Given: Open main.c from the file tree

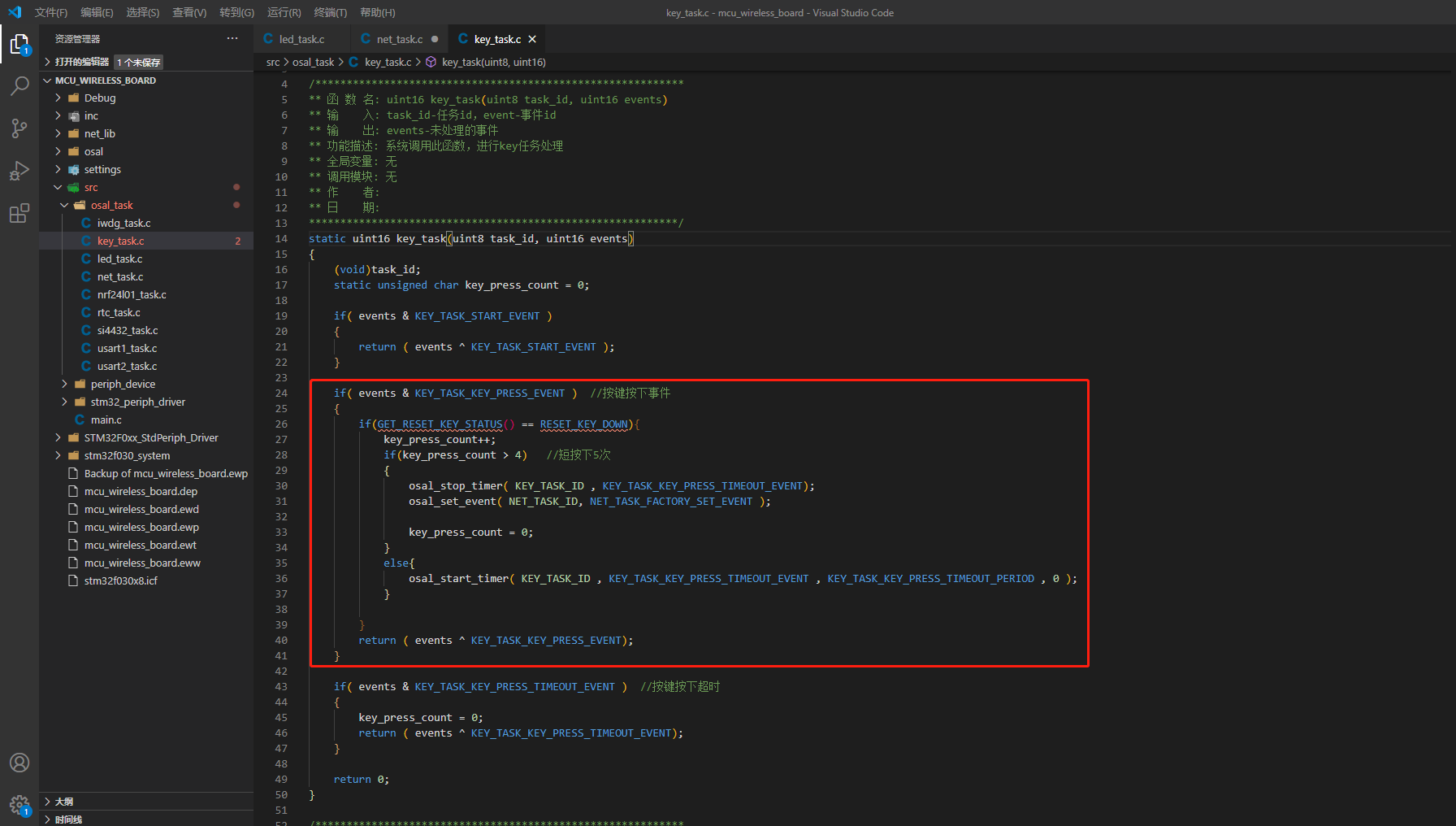Looking at the screenshot, I should click(106, 420).
